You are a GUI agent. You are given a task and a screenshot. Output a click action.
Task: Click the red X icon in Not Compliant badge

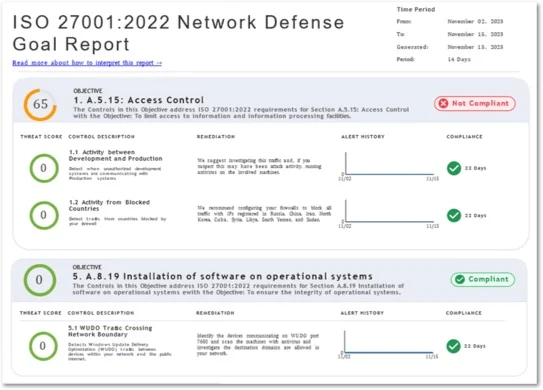[x=443, y=103]
